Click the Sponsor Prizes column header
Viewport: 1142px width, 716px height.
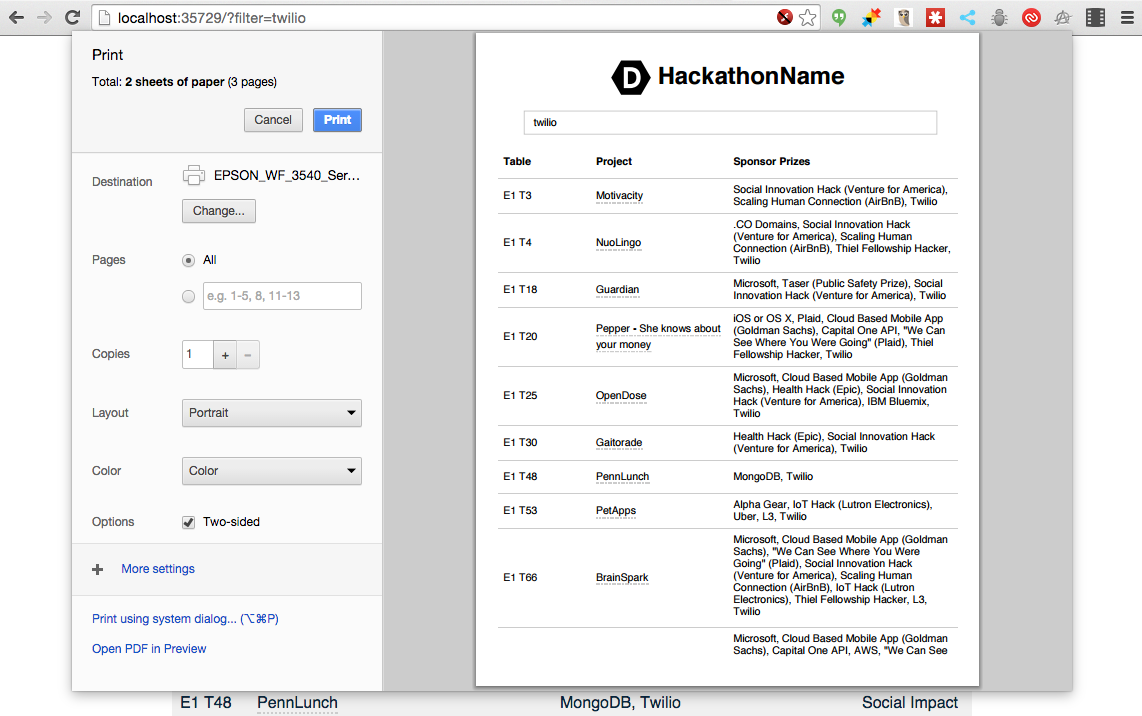tap(771, 161)
